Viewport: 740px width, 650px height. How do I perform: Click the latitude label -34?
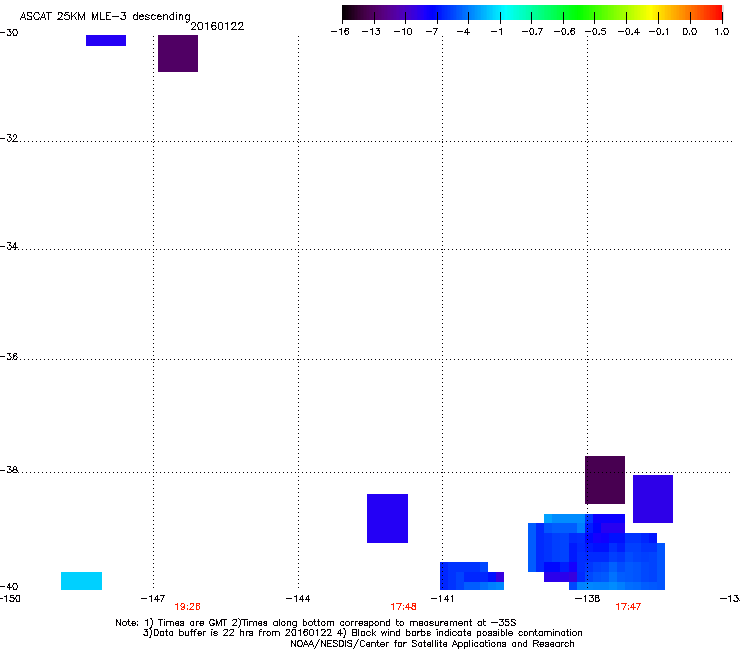(9, 246)
